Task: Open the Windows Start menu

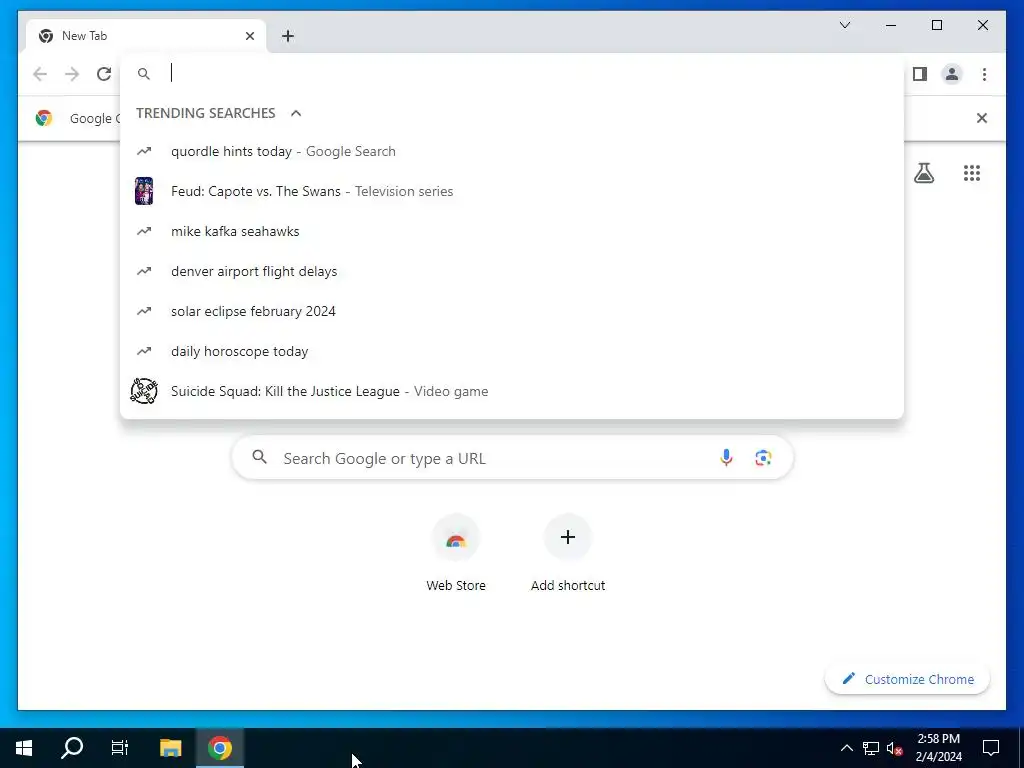Action: (24, 748)
